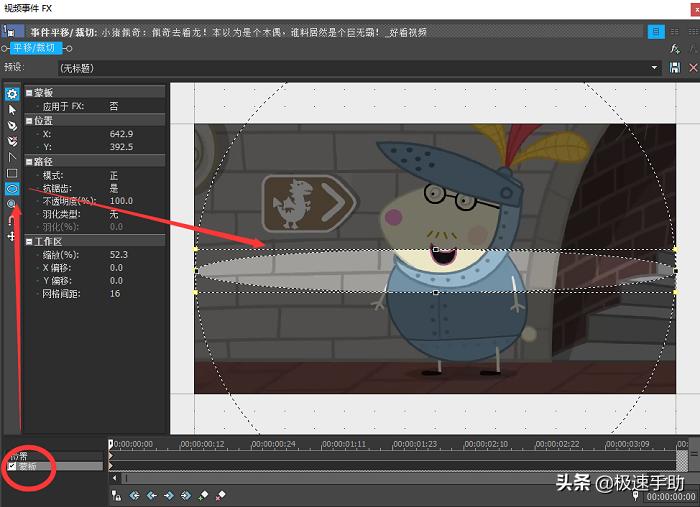
Task: Click the Delete Keyframe diamond X icon
Action: (220, 495)
